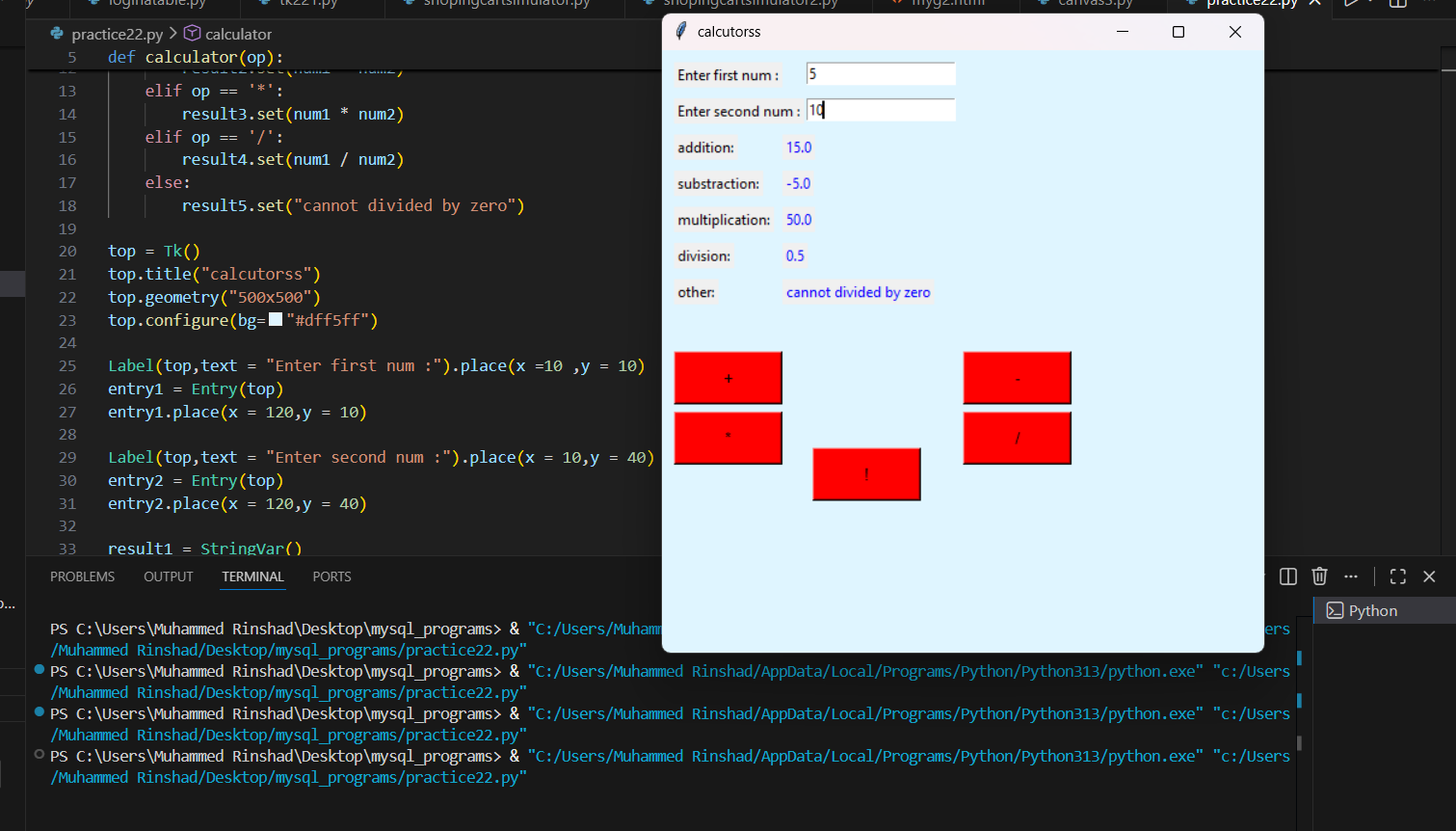Viewport: 1456px width, 831px height.
Task: Click the color swatch next to #dff5ff
Action: coord(276,319)
